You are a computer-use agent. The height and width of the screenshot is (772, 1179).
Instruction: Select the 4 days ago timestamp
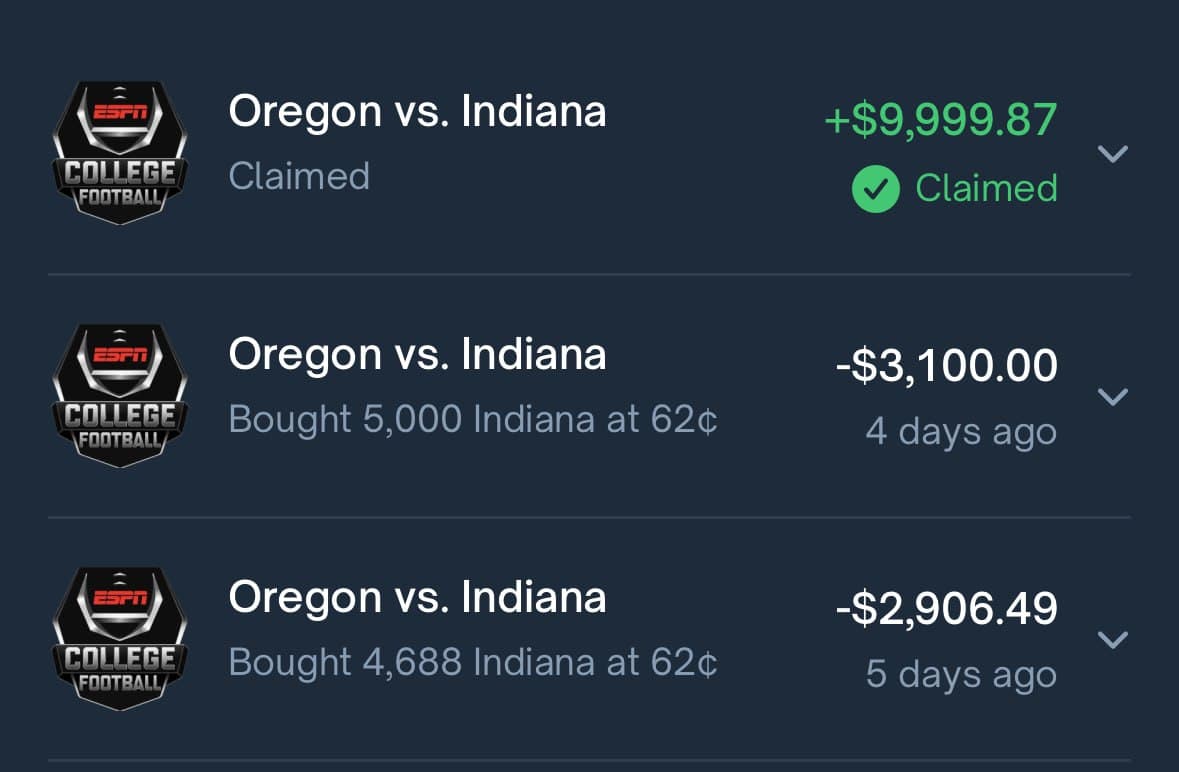pyautogui.click(x=961, y=431)
